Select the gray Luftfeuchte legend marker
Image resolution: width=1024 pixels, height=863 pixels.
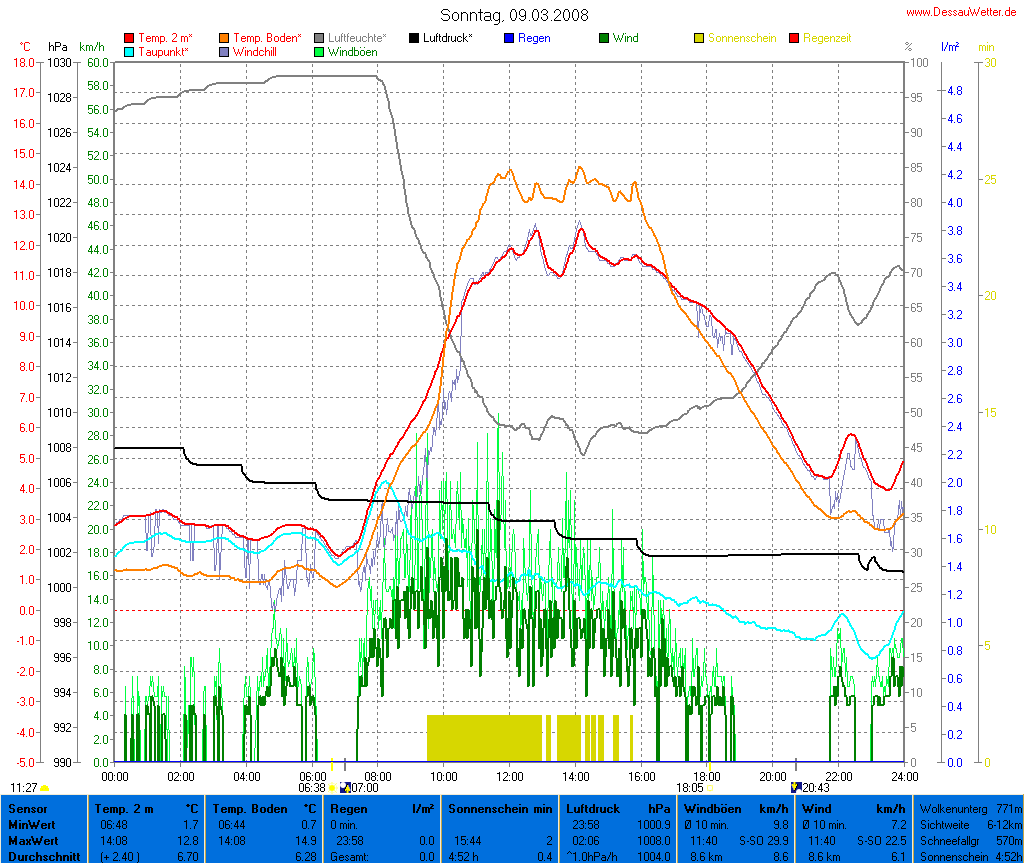319,38
